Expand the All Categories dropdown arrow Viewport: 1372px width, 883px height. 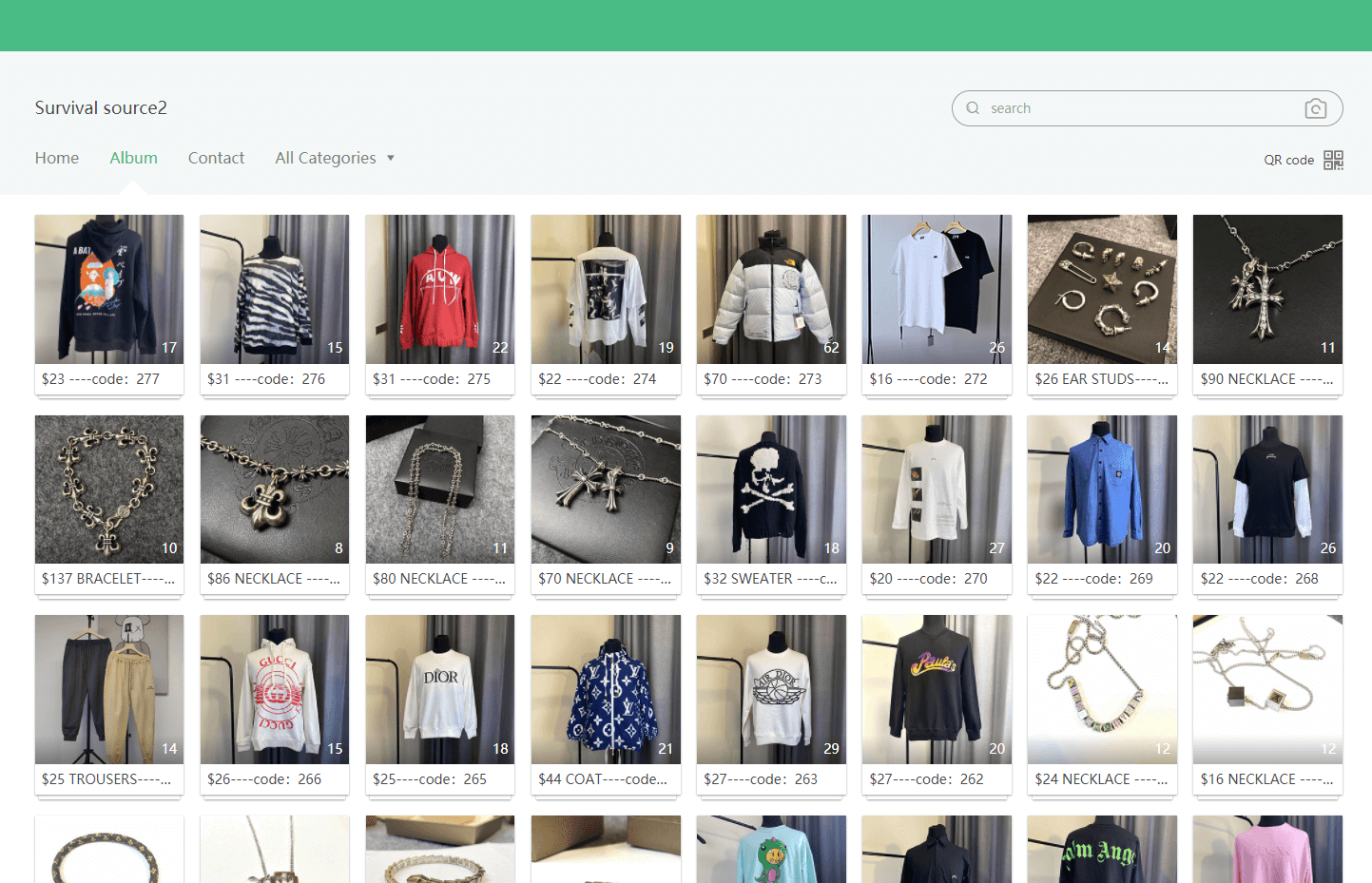tap(391, 158)
